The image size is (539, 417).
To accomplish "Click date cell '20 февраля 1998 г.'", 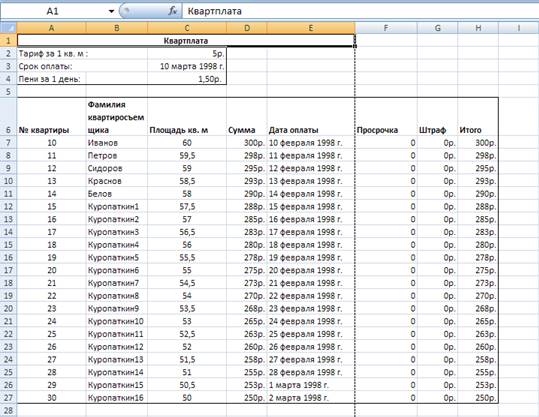I will (311, 270).
